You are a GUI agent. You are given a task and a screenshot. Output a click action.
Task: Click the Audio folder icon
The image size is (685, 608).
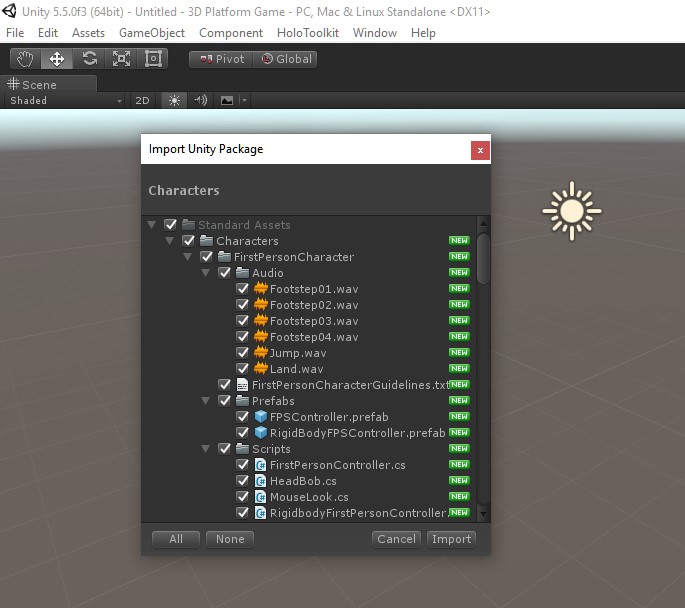(x=242, y=273)
